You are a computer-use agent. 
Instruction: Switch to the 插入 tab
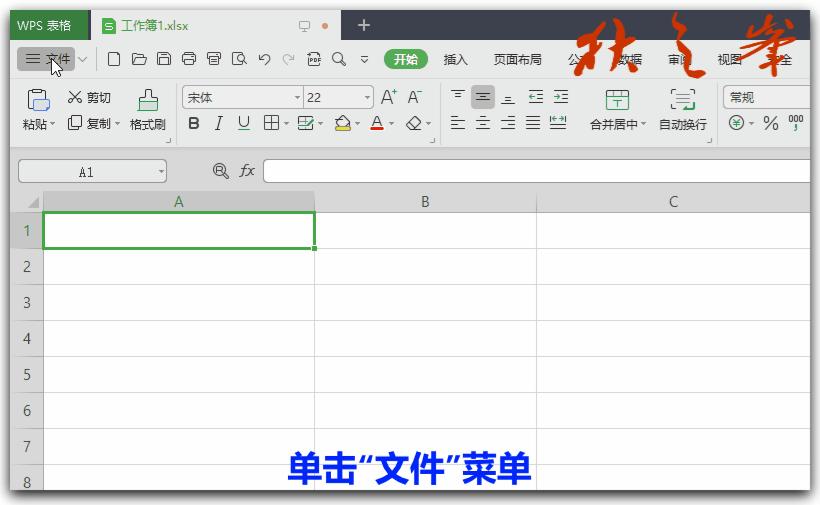455,60
